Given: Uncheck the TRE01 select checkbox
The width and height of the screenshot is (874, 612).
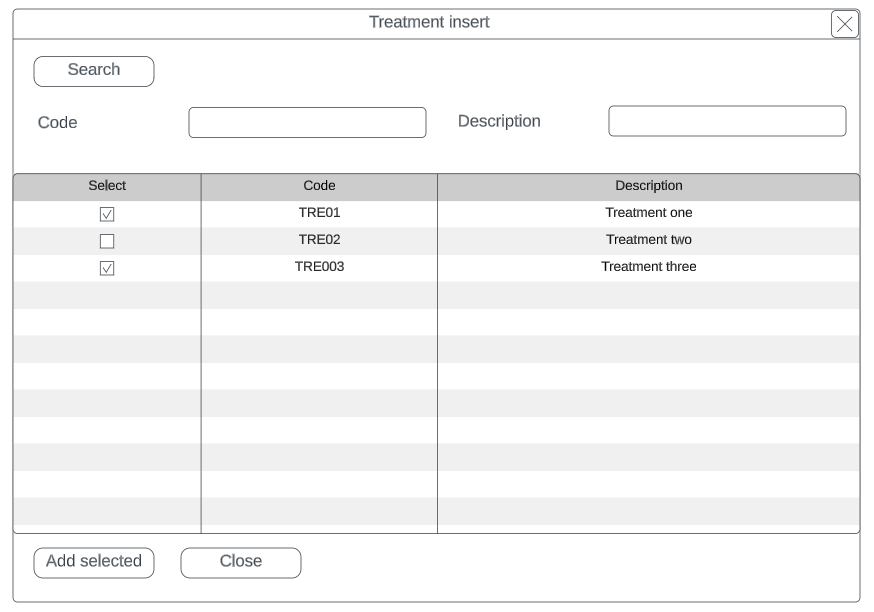Looking at the screenshot, I should click(x=107, y=214).
